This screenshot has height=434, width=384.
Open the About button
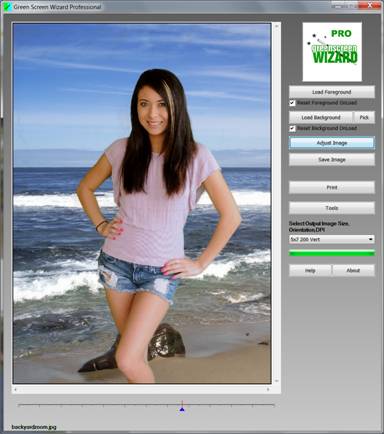click(353, 270)
